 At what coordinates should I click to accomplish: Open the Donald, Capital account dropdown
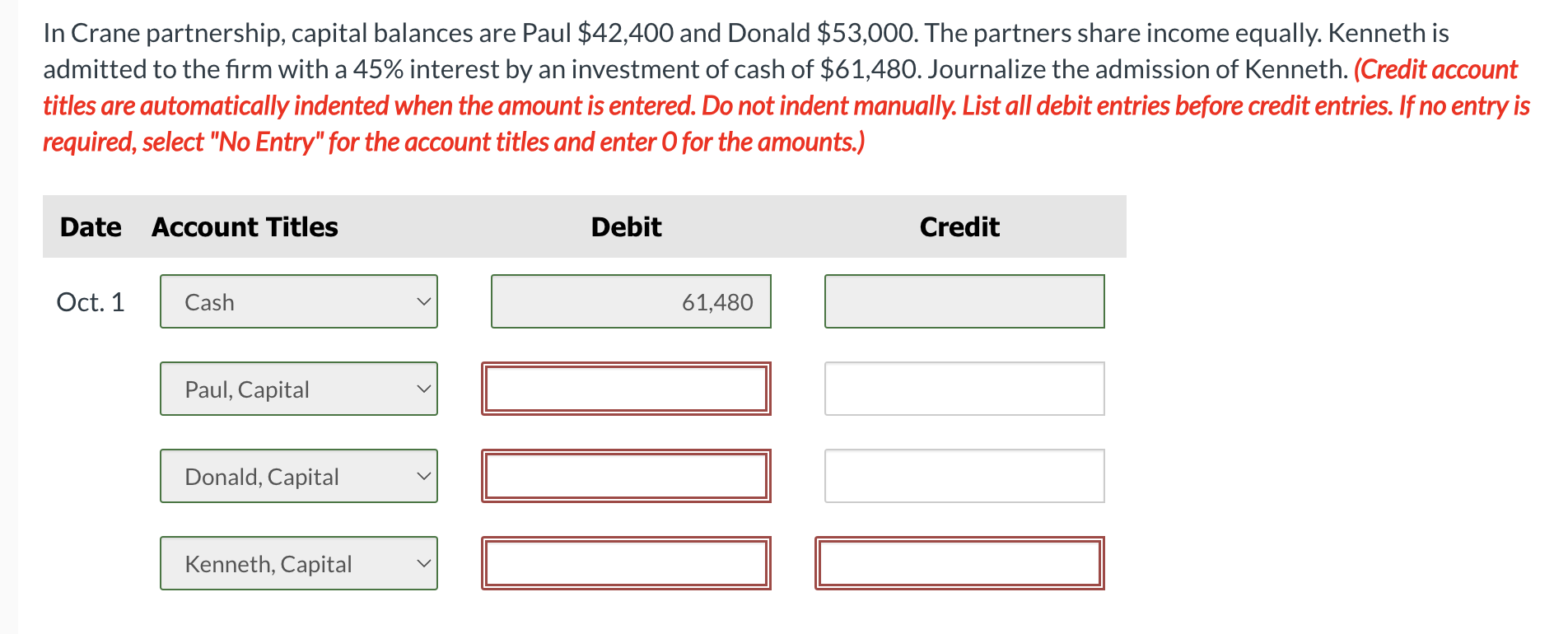[298, 476]
